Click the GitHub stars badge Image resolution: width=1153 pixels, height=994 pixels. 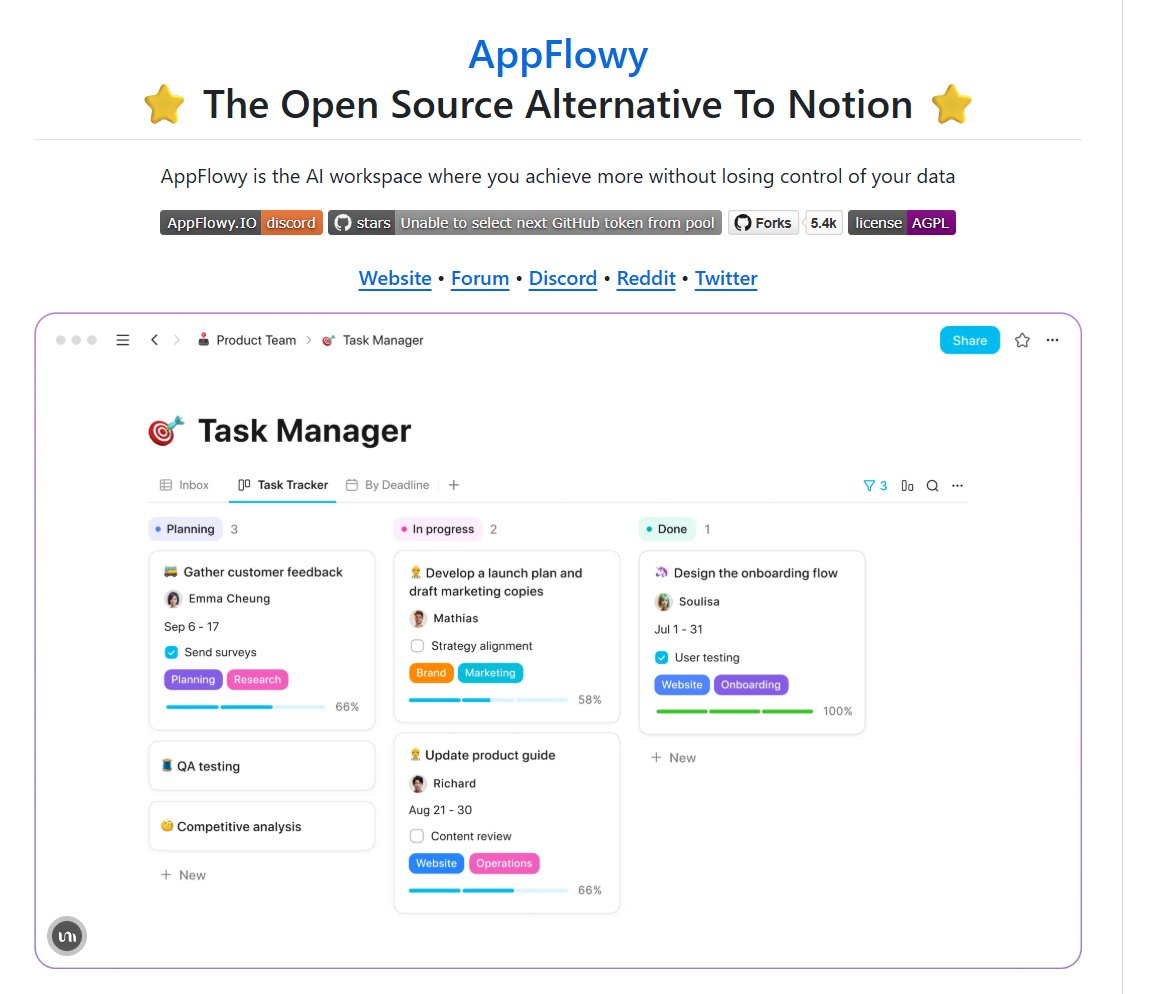pyautogui.click(x=525, y=223)
